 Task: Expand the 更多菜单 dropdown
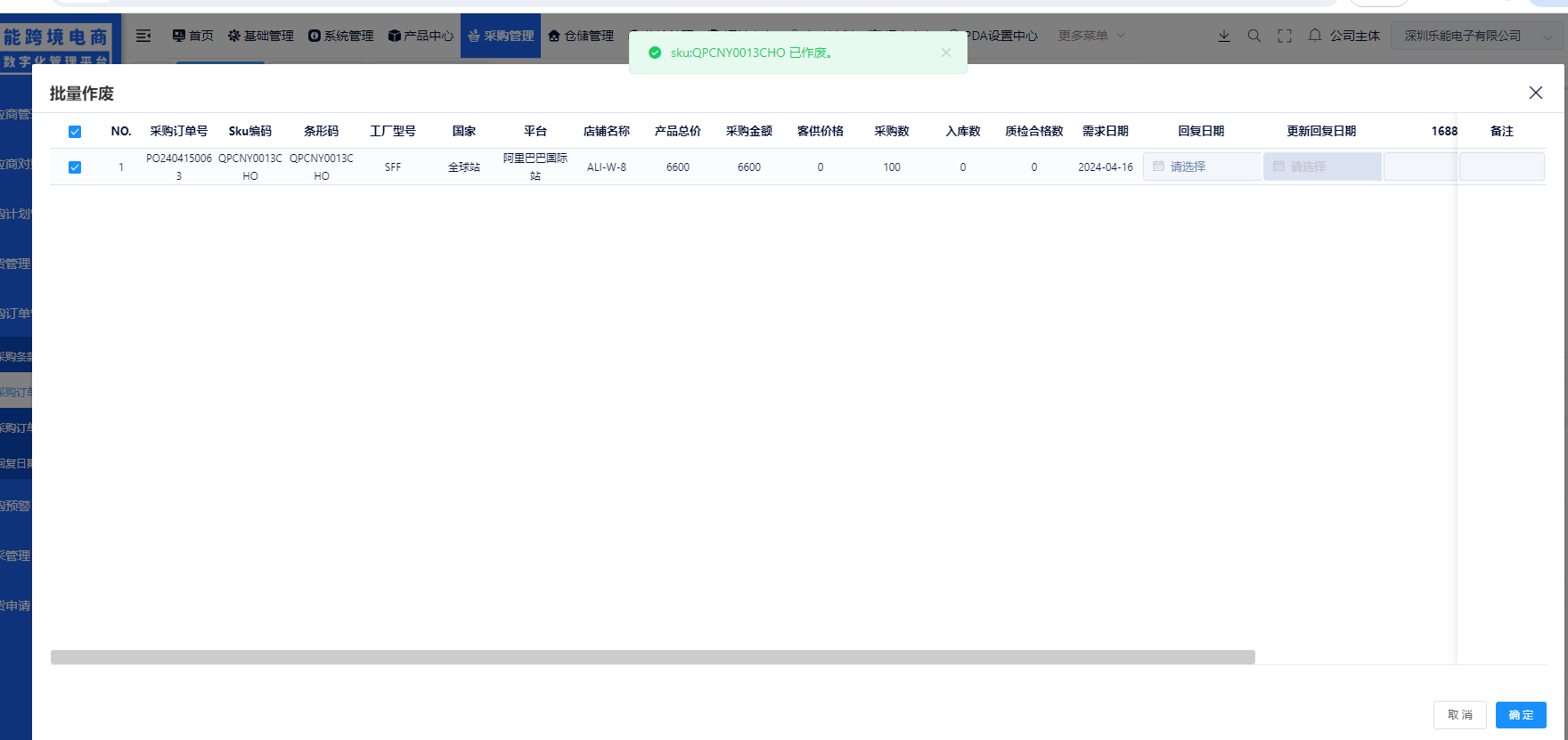1091,36
